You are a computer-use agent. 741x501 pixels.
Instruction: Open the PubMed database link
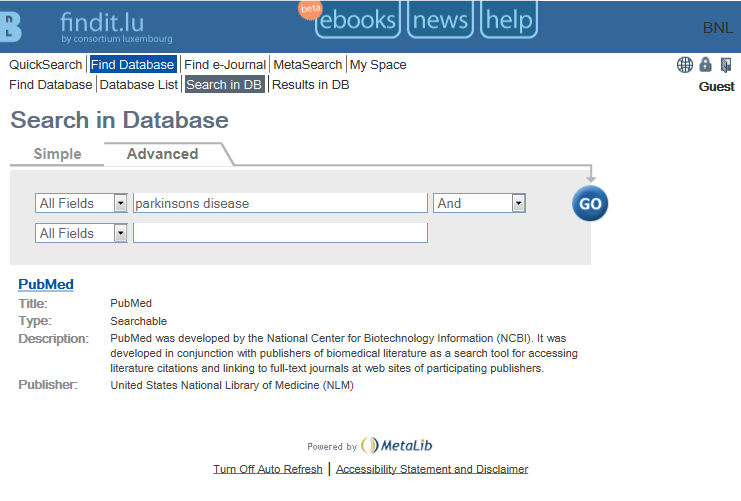click(46, 284)
